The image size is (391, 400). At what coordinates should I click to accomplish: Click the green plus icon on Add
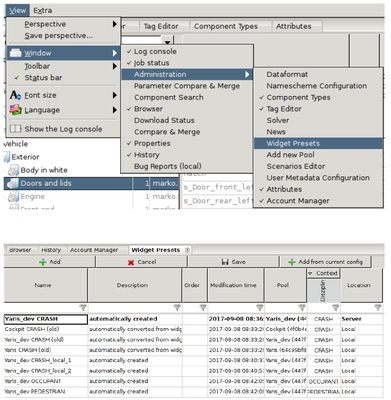click(43, 262)
